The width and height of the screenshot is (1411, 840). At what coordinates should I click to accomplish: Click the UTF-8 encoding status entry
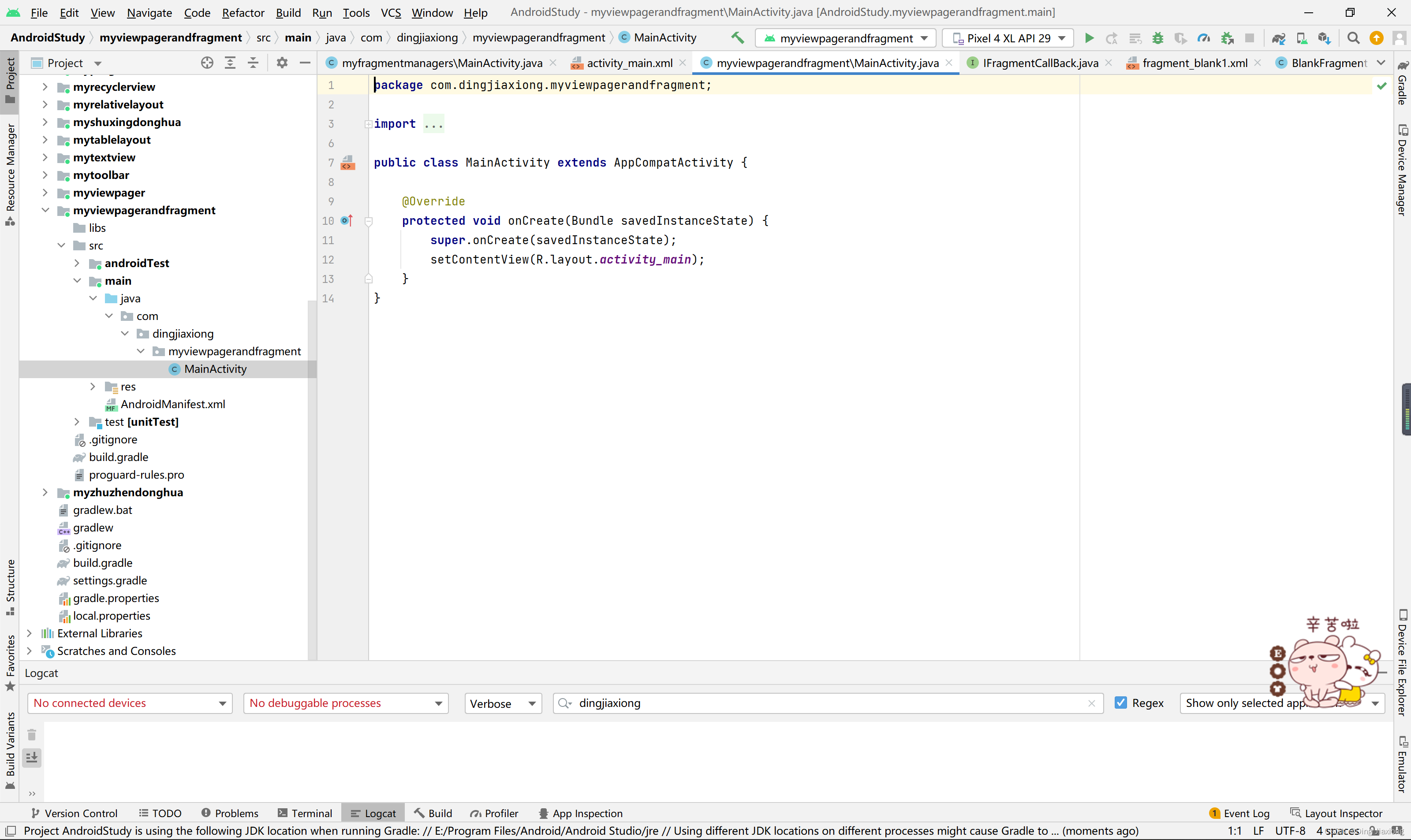point(1290,831)
